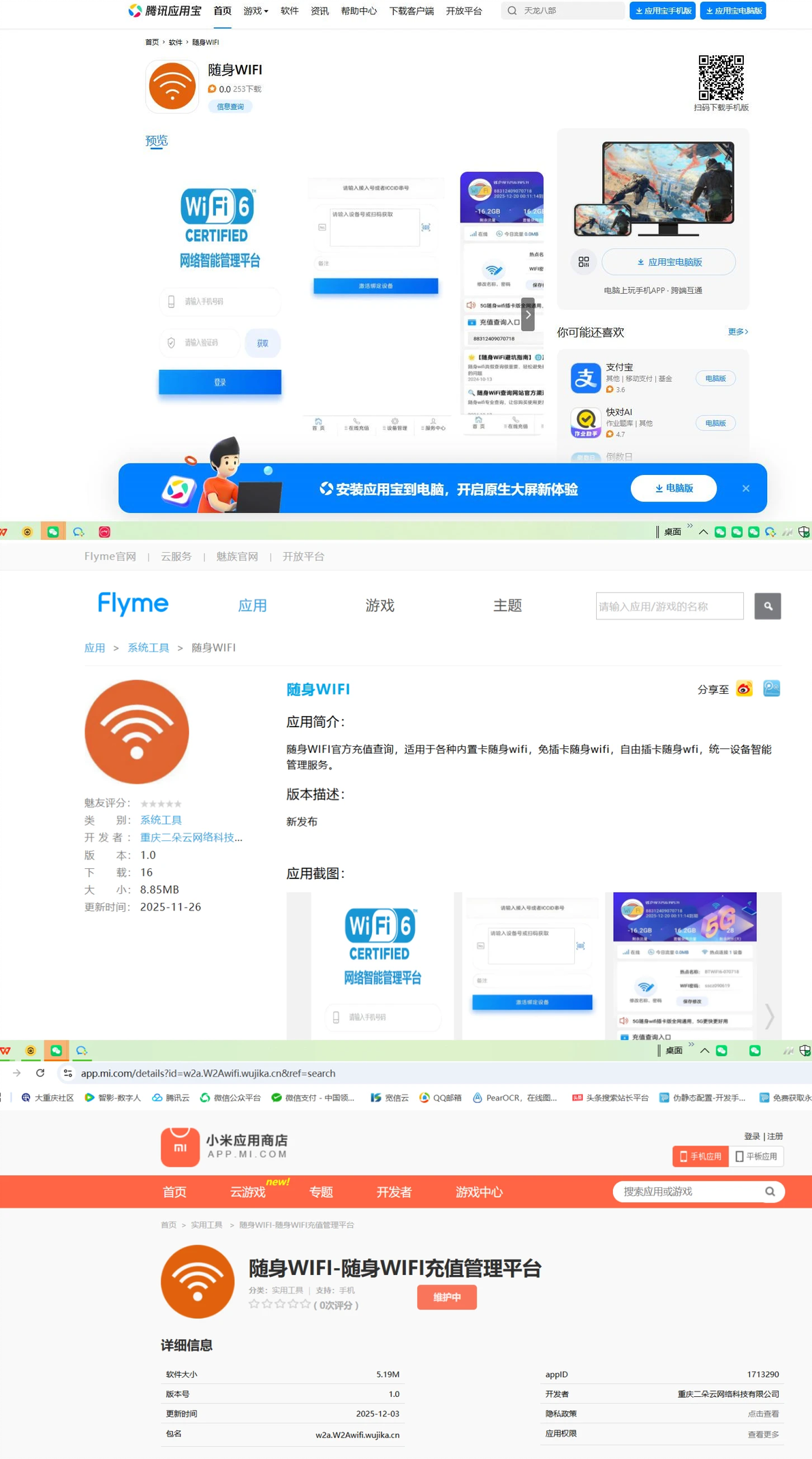
Task: Click the 小米应用商店 Mi logo
Action: 180,1146
